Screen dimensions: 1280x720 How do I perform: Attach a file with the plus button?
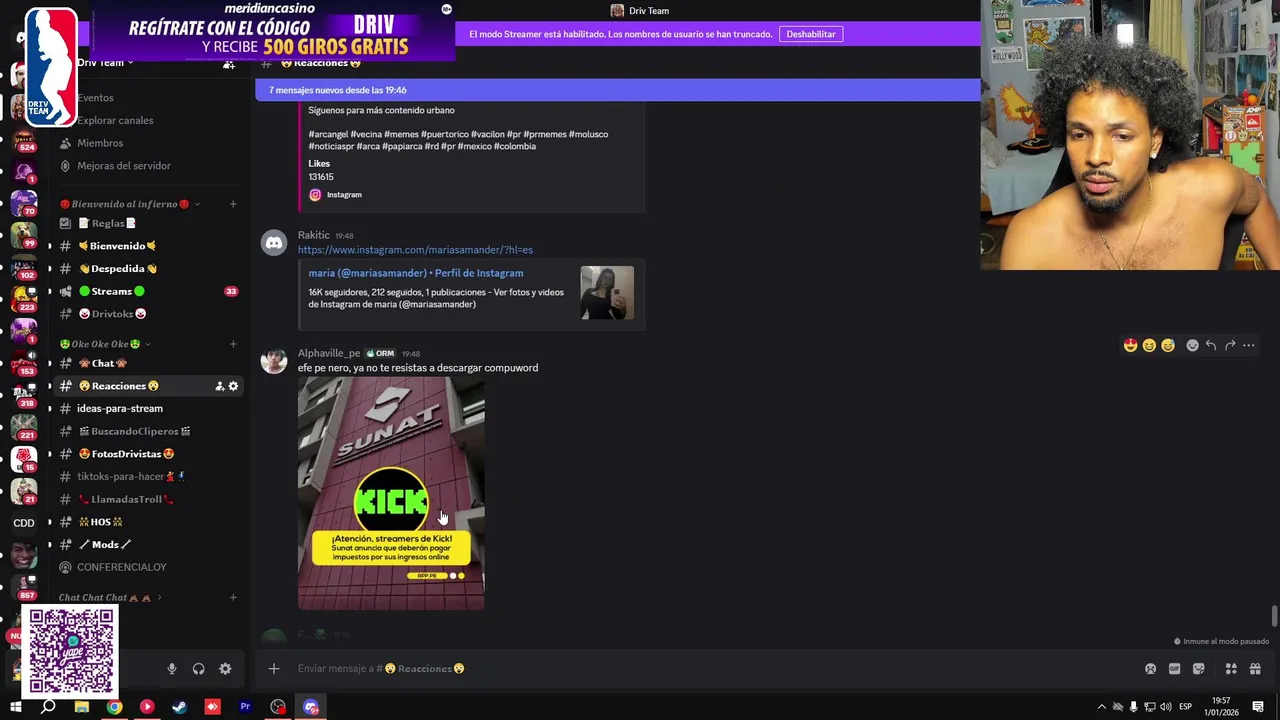(274, 668)
